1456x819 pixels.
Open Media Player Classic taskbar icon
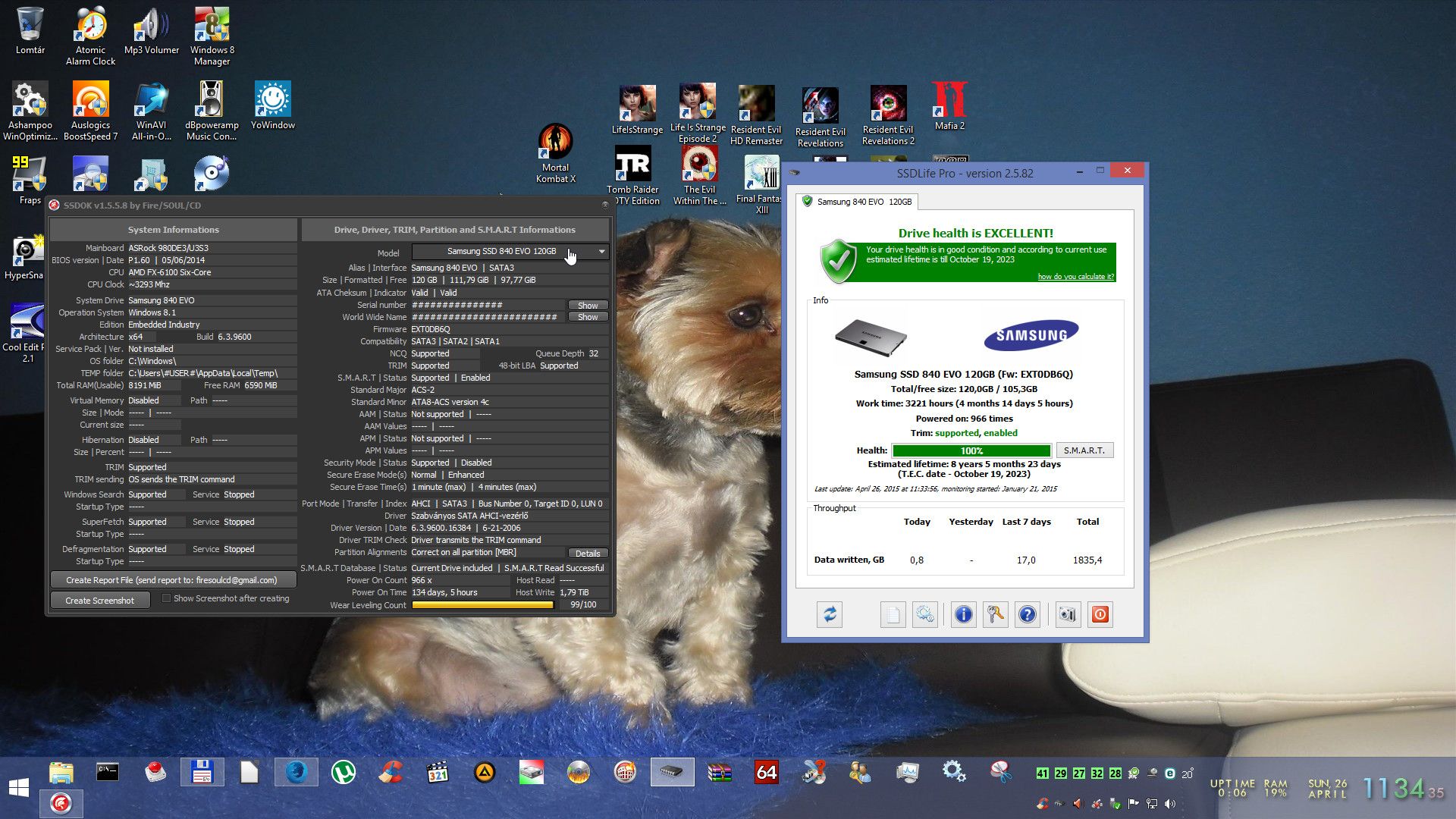[x=438, y=772]
